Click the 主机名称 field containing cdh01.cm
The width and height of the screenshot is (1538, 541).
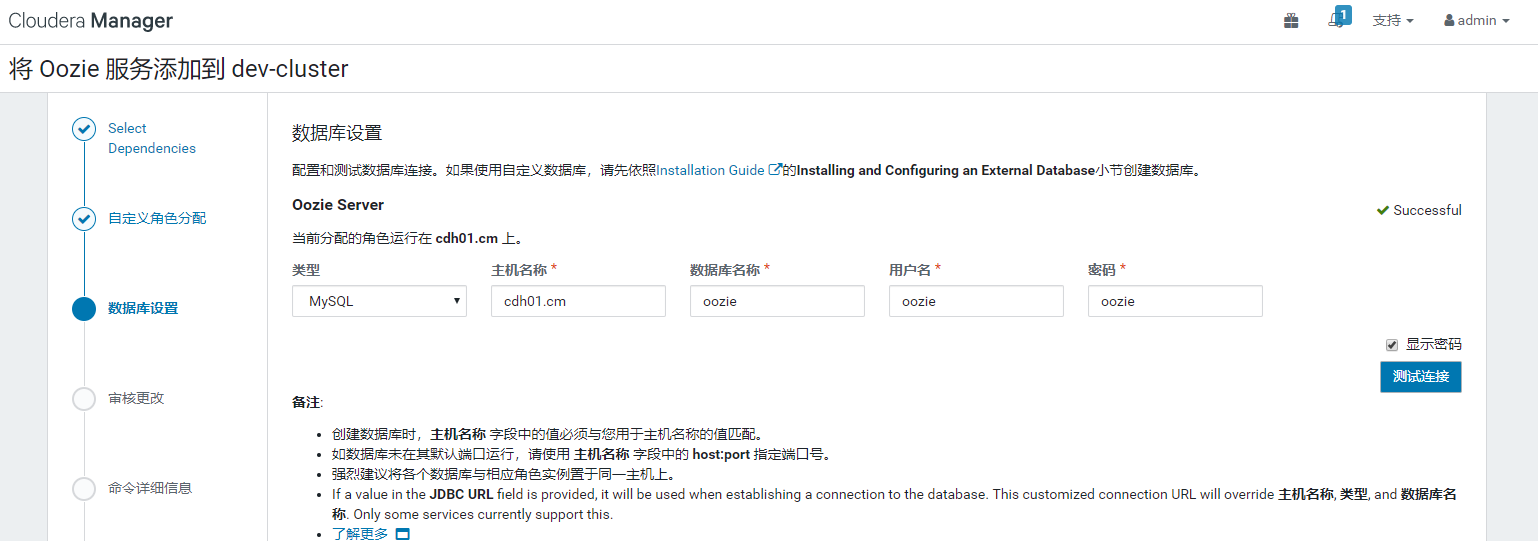tap(578, 301)
